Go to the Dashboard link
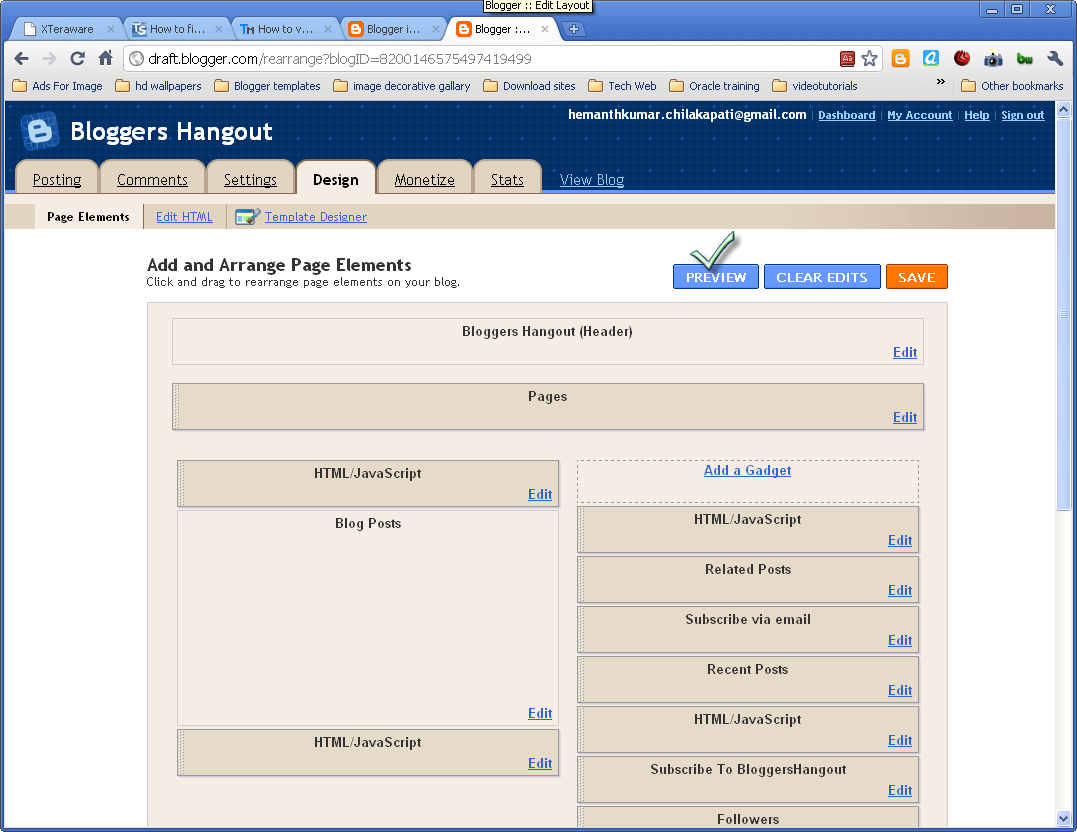Viewport: 1077px width, 832px height. (x=847, y=115)
